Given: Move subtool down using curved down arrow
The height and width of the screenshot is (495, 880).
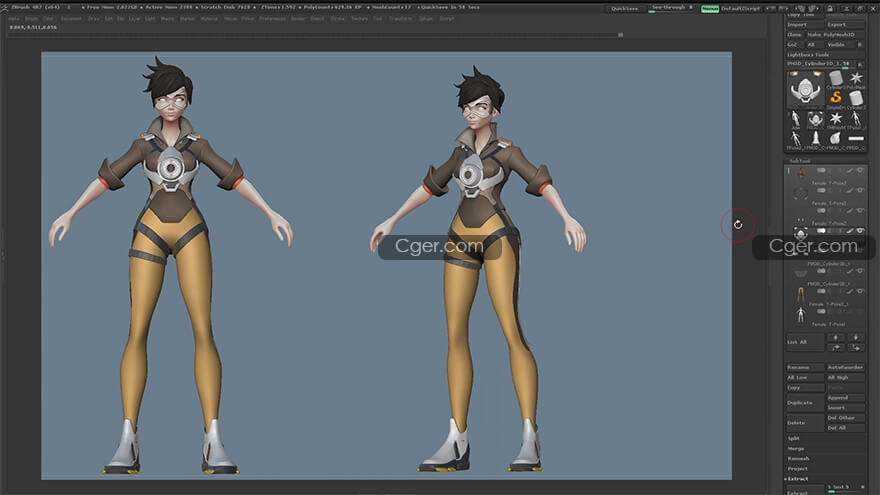Looking at the screenshot, I should tap(855, 347).
